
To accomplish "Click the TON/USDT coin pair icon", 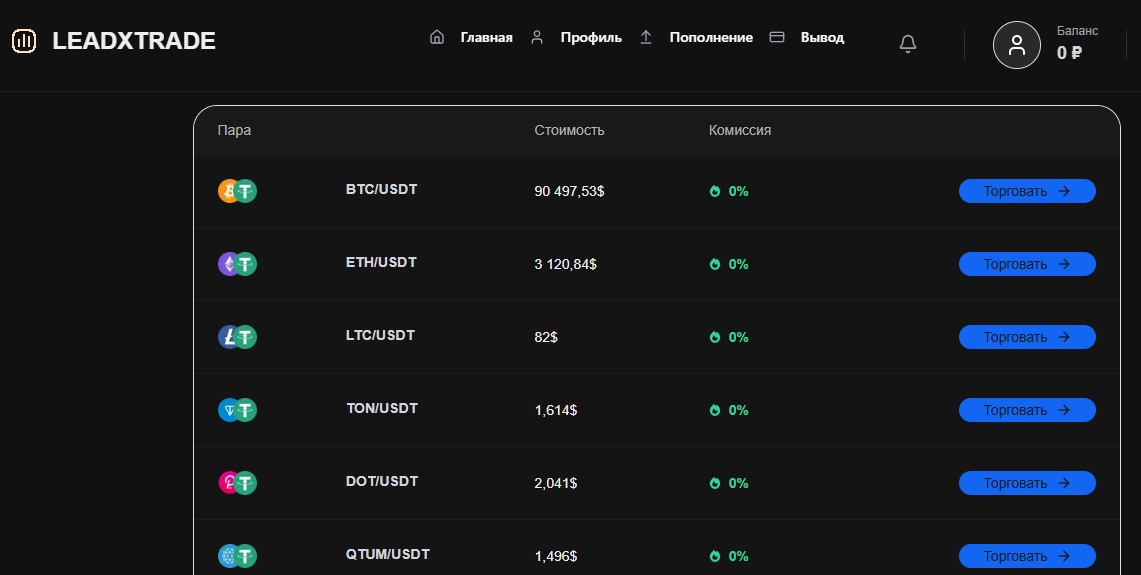I will 237,410.
